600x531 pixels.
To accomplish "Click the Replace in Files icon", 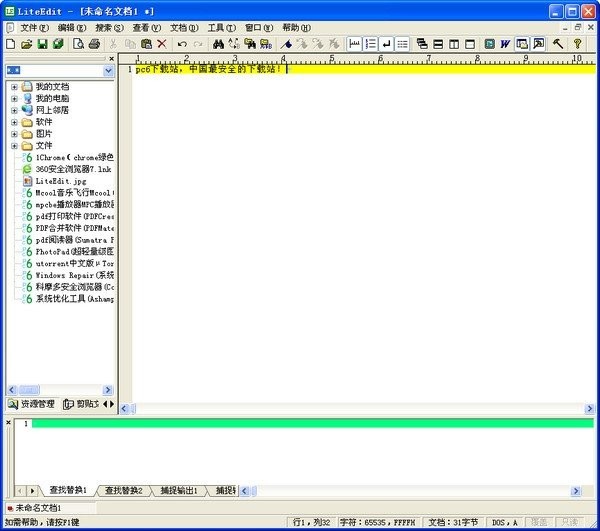I will point(266,44).
